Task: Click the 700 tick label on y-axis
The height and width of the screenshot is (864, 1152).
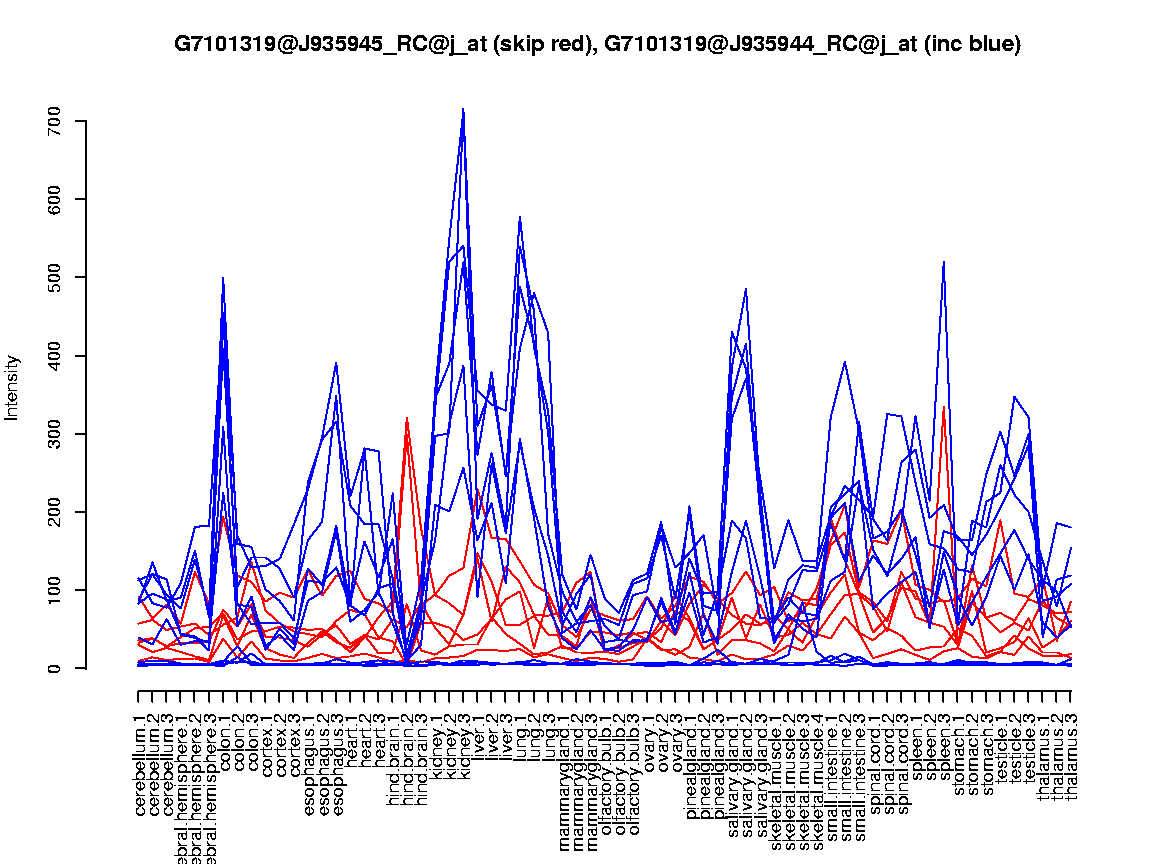Action: [x=55, y=121]
